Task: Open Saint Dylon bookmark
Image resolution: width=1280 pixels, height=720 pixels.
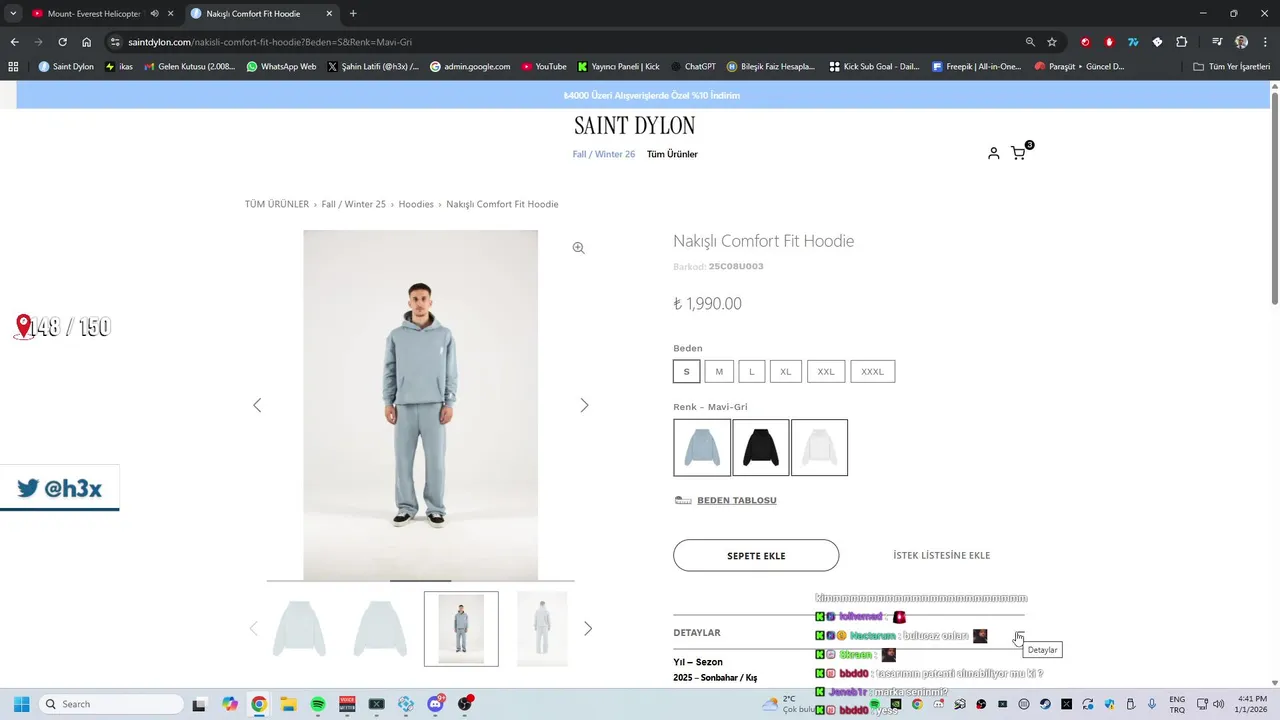Action: 66,67
